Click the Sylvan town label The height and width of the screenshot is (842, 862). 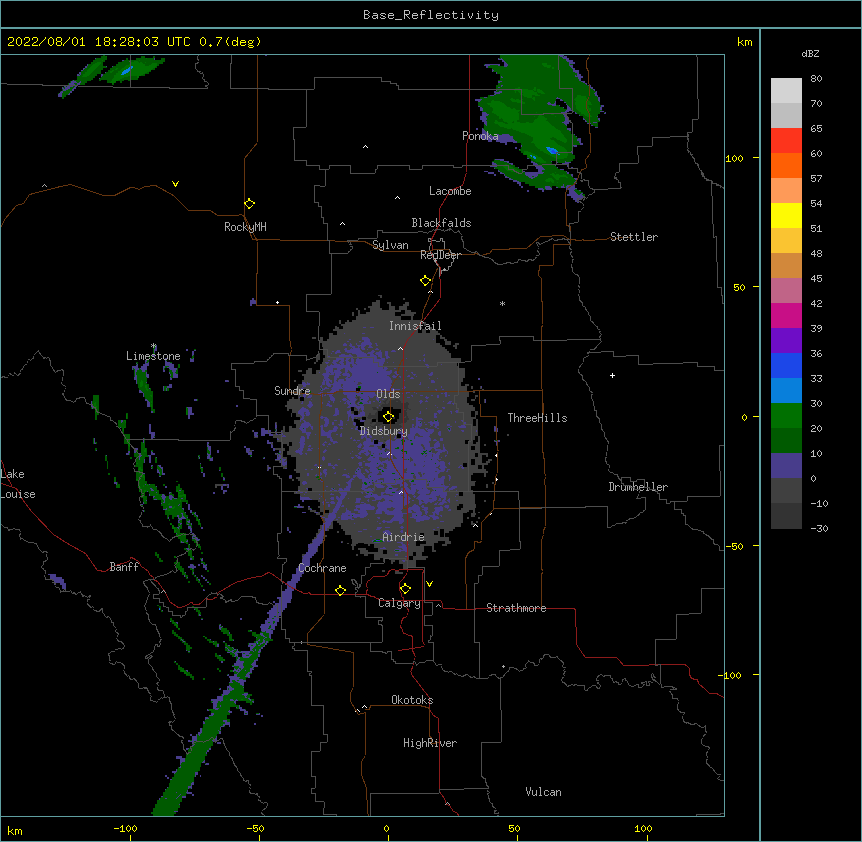(x=390, y=245)
